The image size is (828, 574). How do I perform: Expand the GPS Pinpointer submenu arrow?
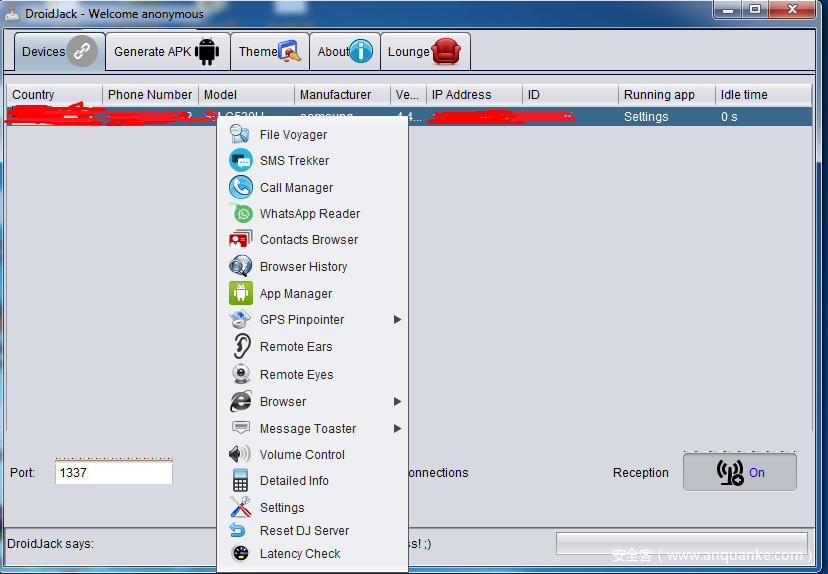pyautogui.click(x=397, y=319)
